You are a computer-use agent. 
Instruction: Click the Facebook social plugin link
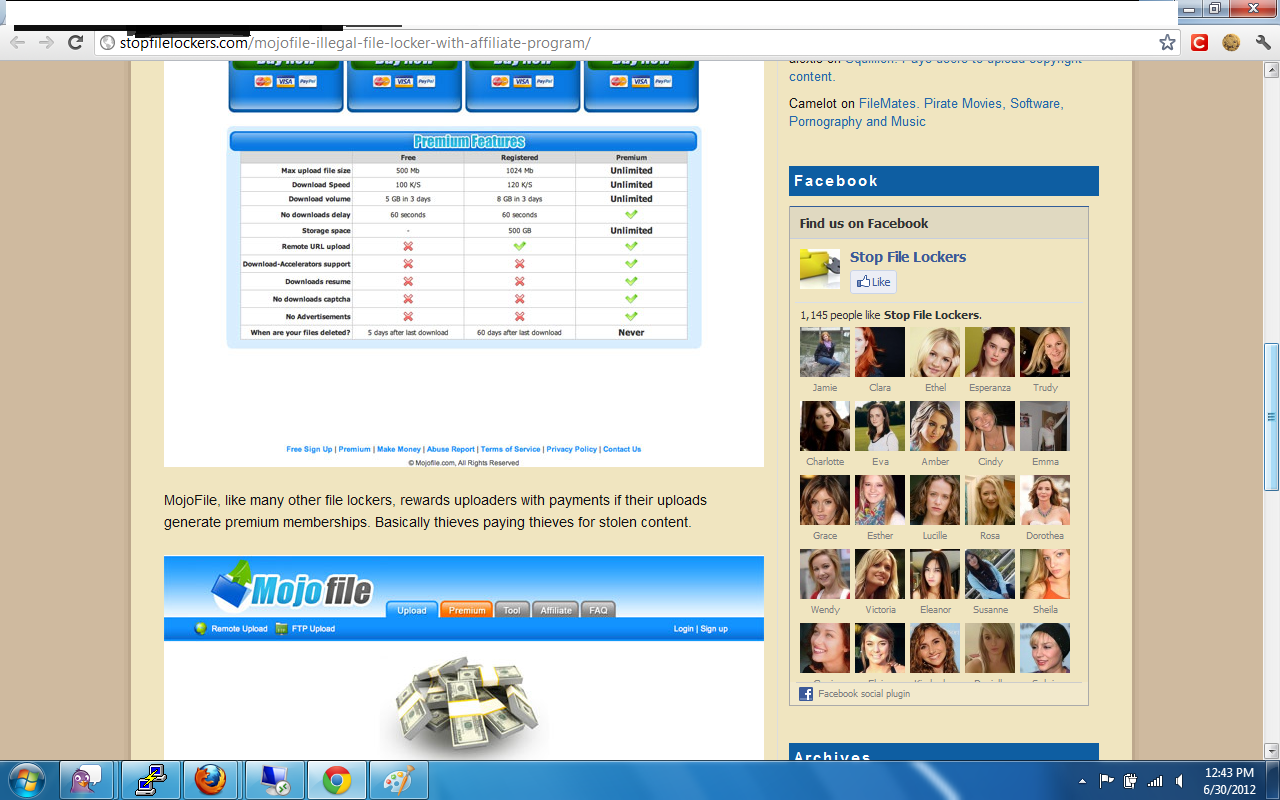pyautogui.click(x=863, y=693)
